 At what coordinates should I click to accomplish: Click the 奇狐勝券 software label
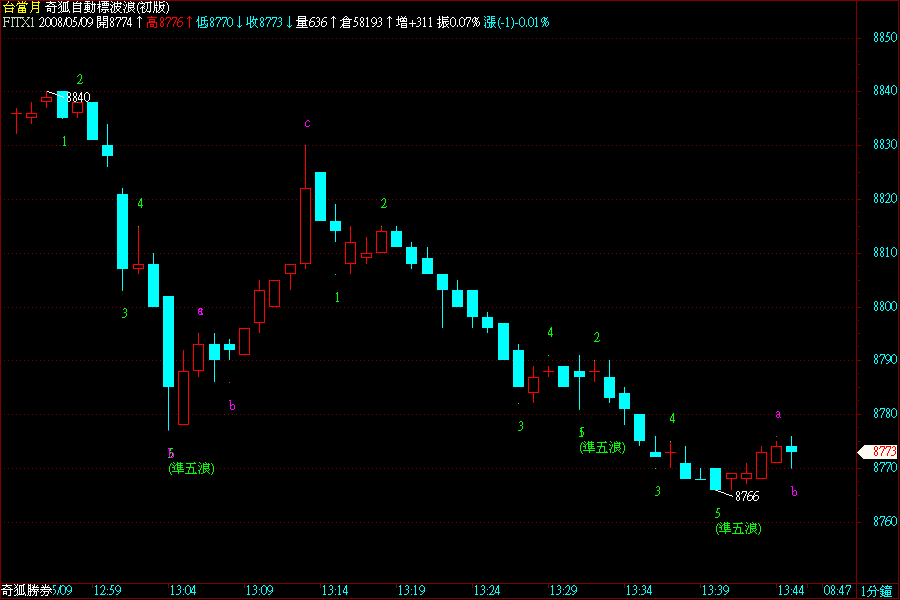(26, 590)
